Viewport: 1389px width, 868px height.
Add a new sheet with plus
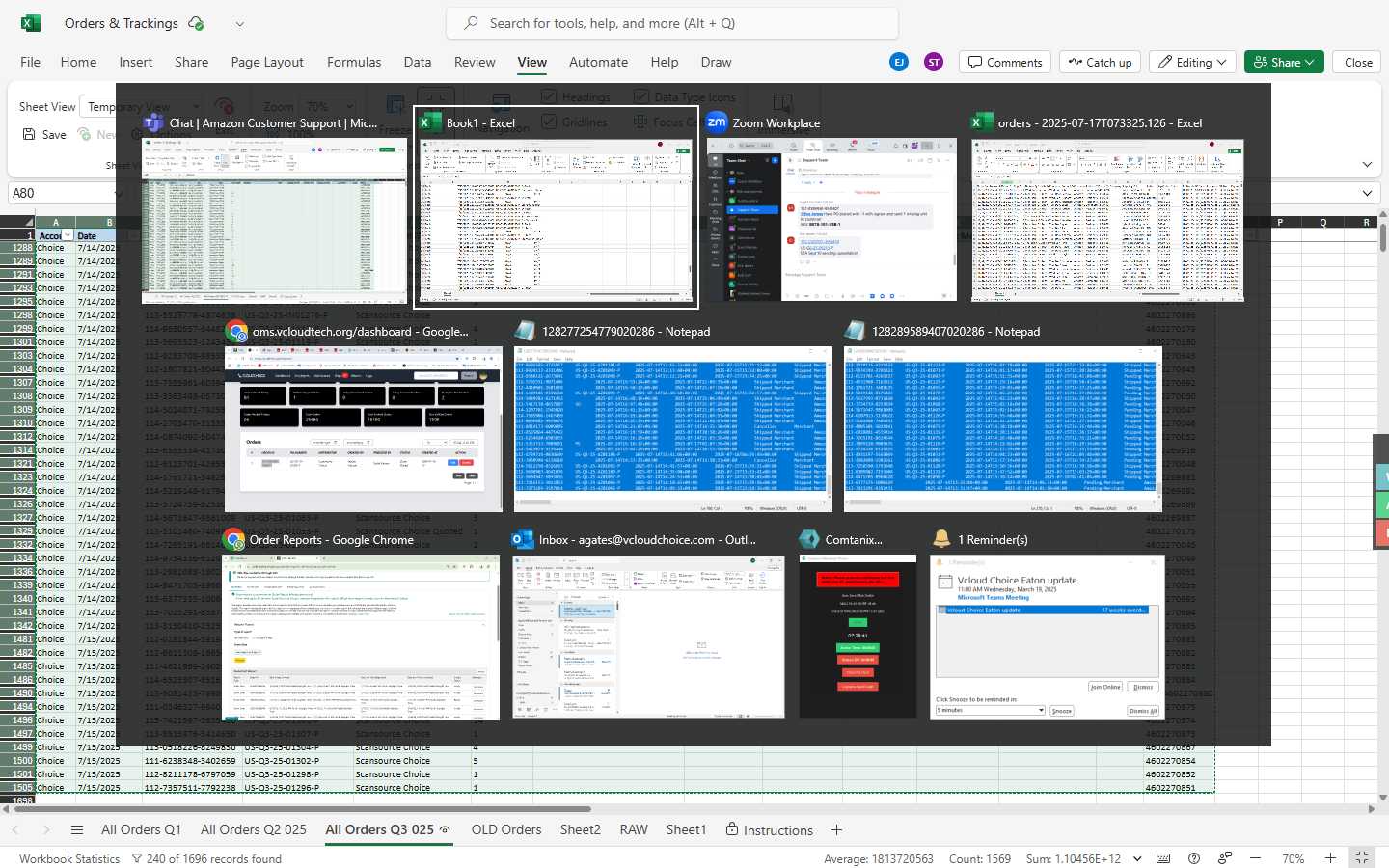(x=836, y=829)
